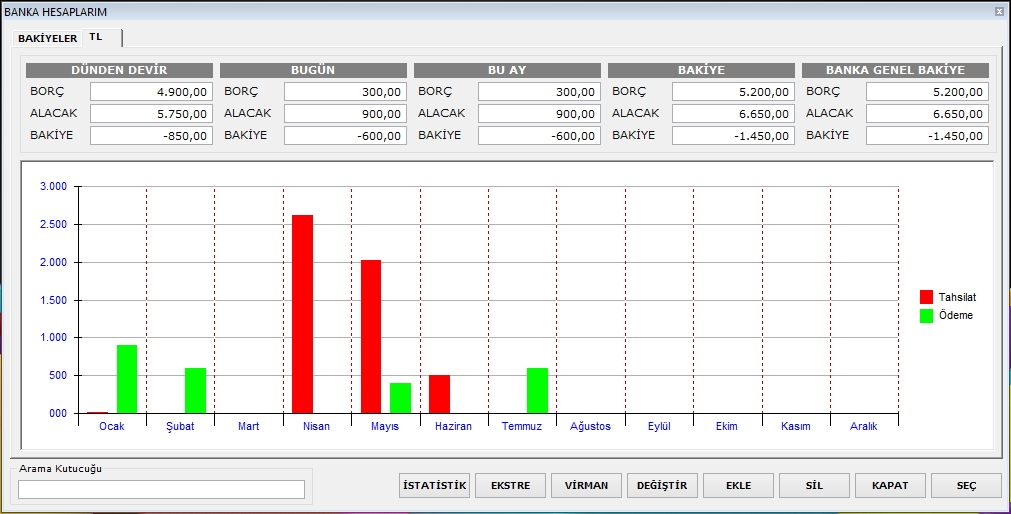Click the green Ödeme legend swatch

coord(926,316)
